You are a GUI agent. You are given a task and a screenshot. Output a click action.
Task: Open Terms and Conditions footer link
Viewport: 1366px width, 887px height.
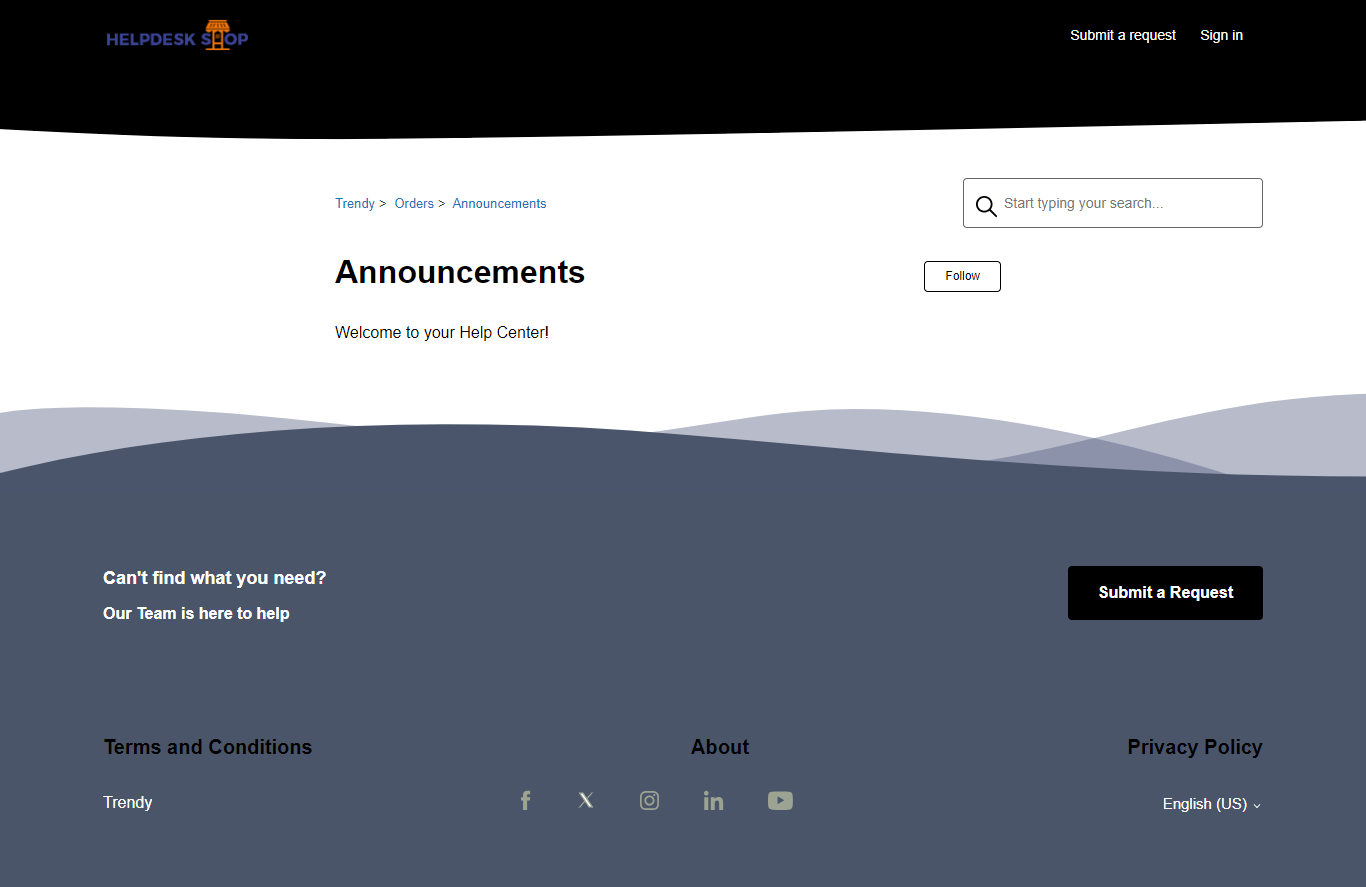pos(208,747)
